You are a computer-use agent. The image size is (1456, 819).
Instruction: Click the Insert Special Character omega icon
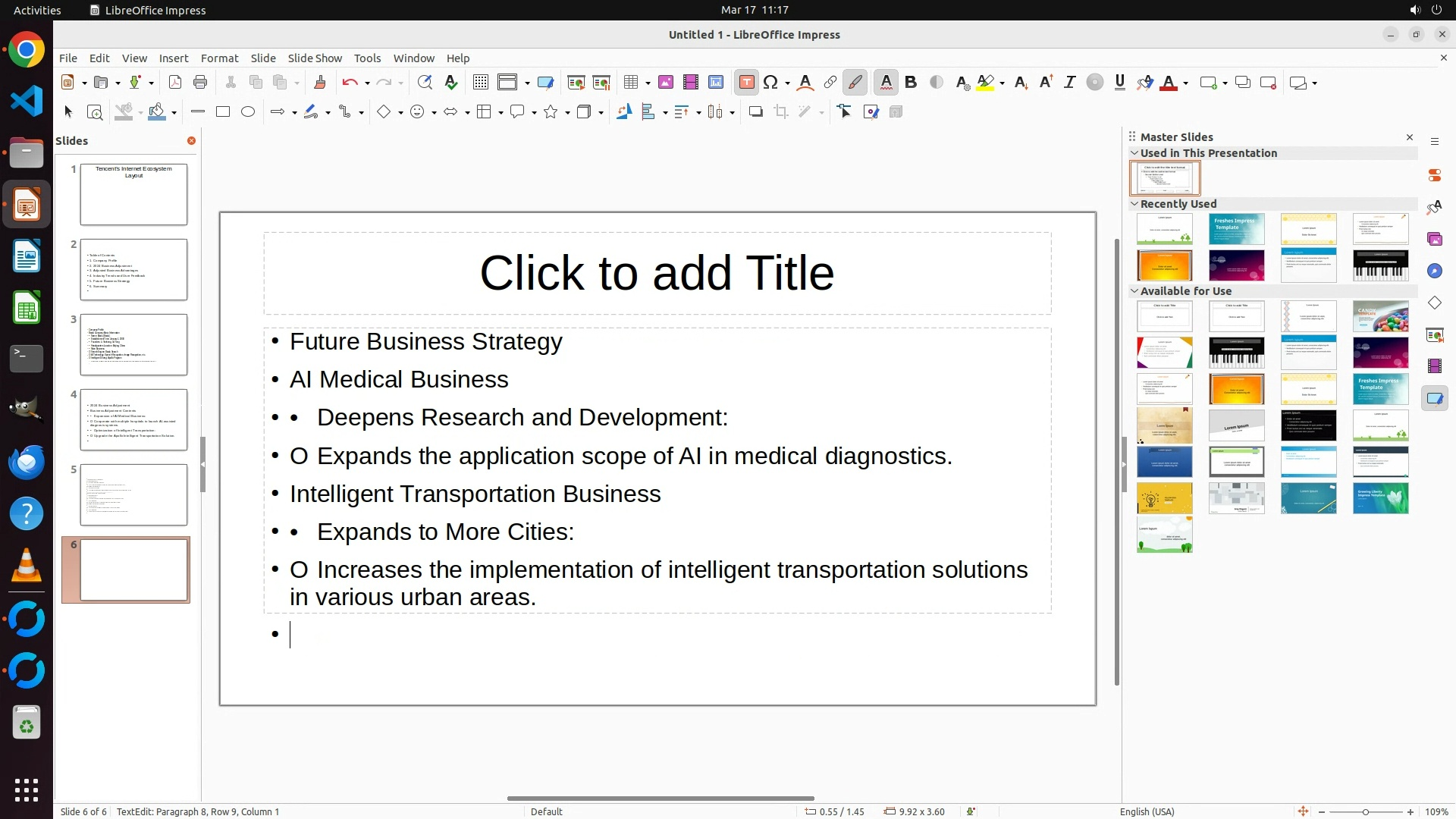point(770,83)
